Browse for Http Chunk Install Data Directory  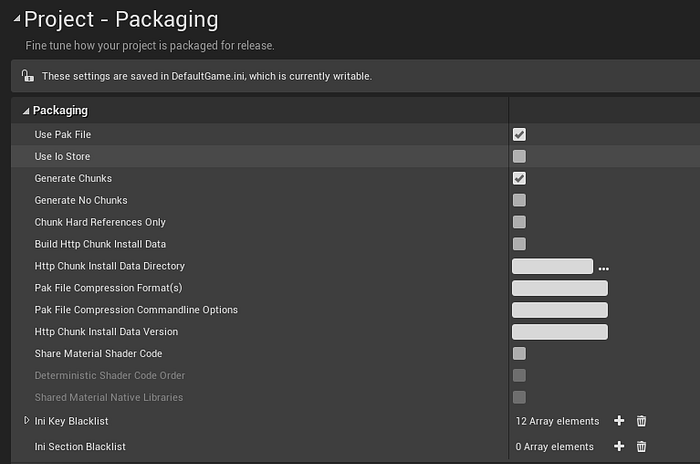point(603,267)
